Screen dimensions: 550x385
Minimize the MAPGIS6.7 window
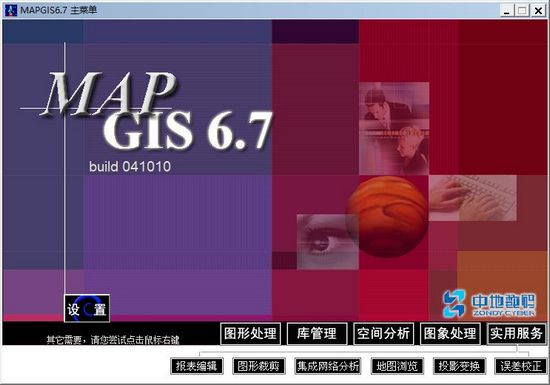click(x=507, y=11)
